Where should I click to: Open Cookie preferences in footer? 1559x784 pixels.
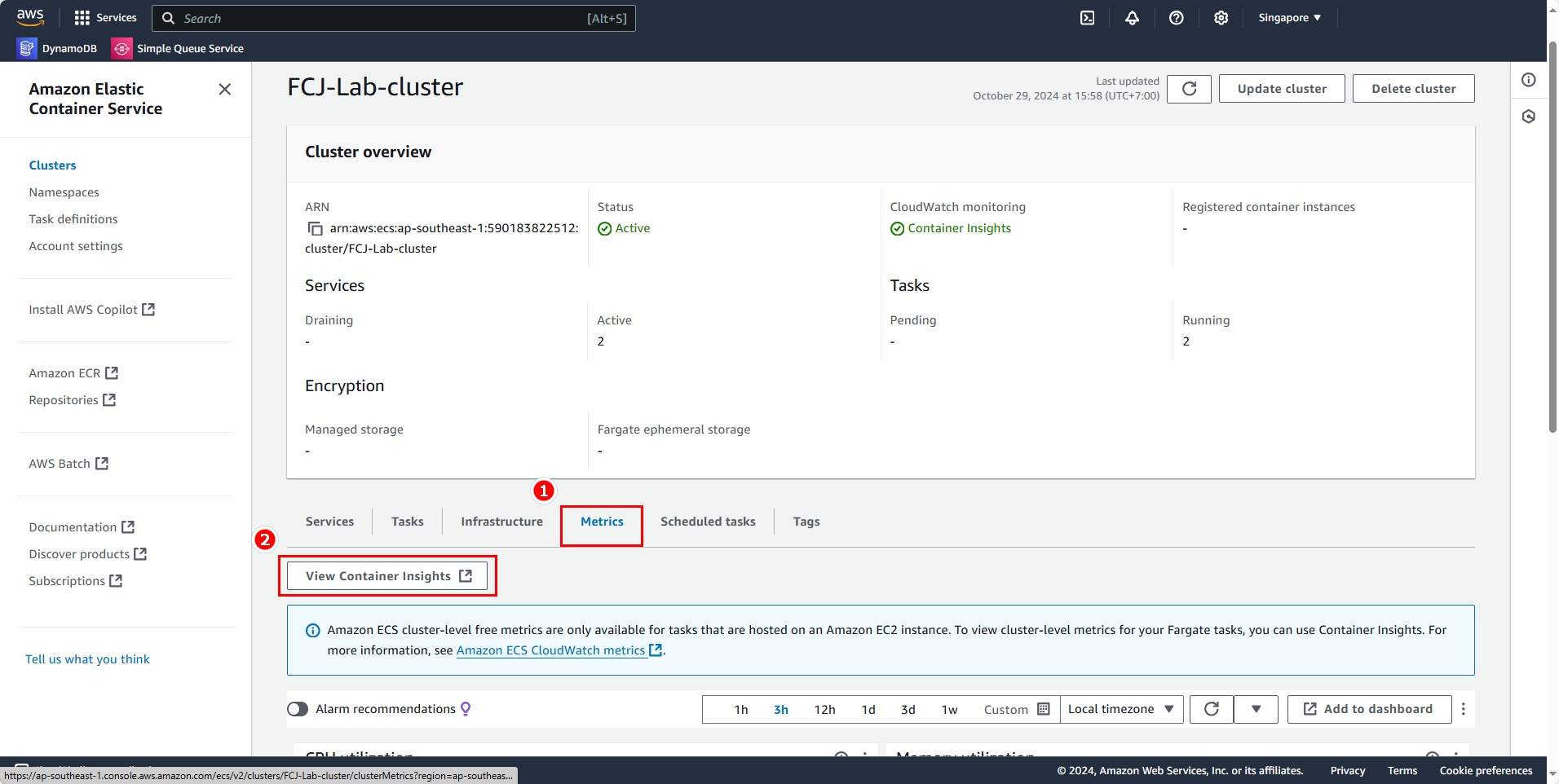click(1486, 771)
